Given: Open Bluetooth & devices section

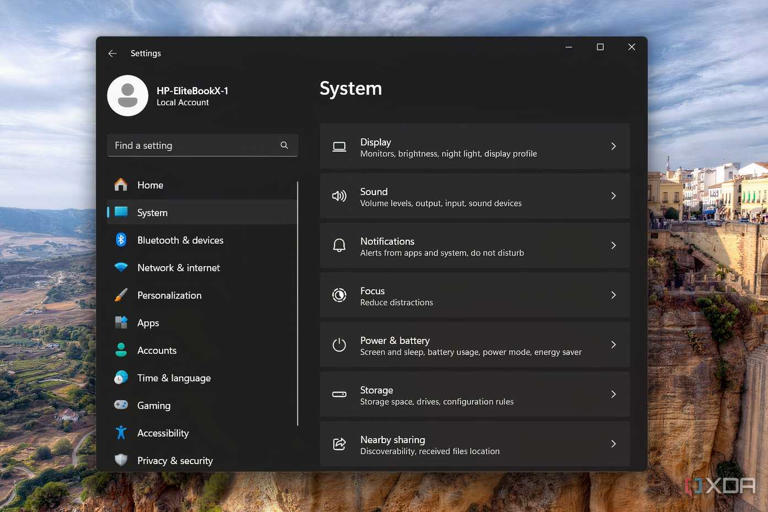Looking at the screenshot, I should click(x=201, y=240).
